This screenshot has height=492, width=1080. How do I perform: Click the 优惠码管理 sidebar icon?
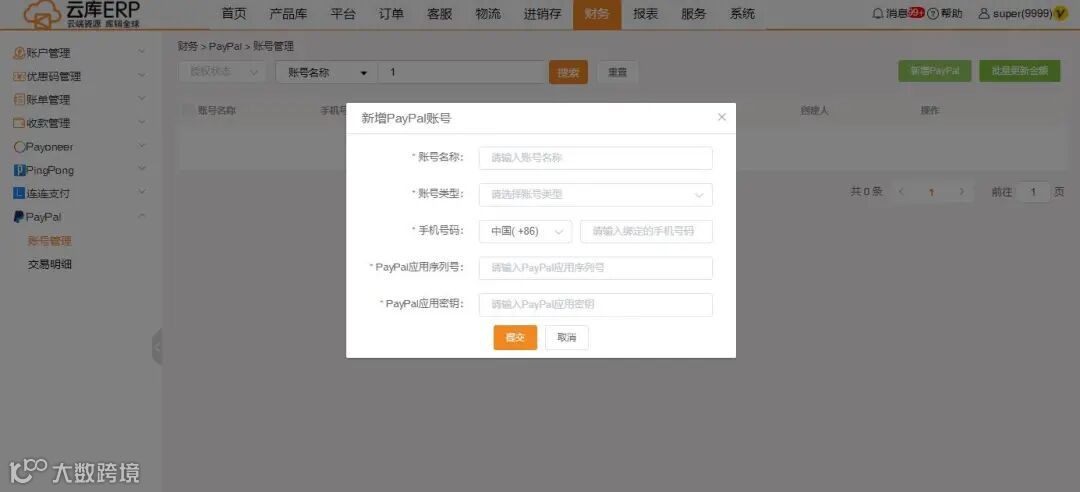point(19,76)
